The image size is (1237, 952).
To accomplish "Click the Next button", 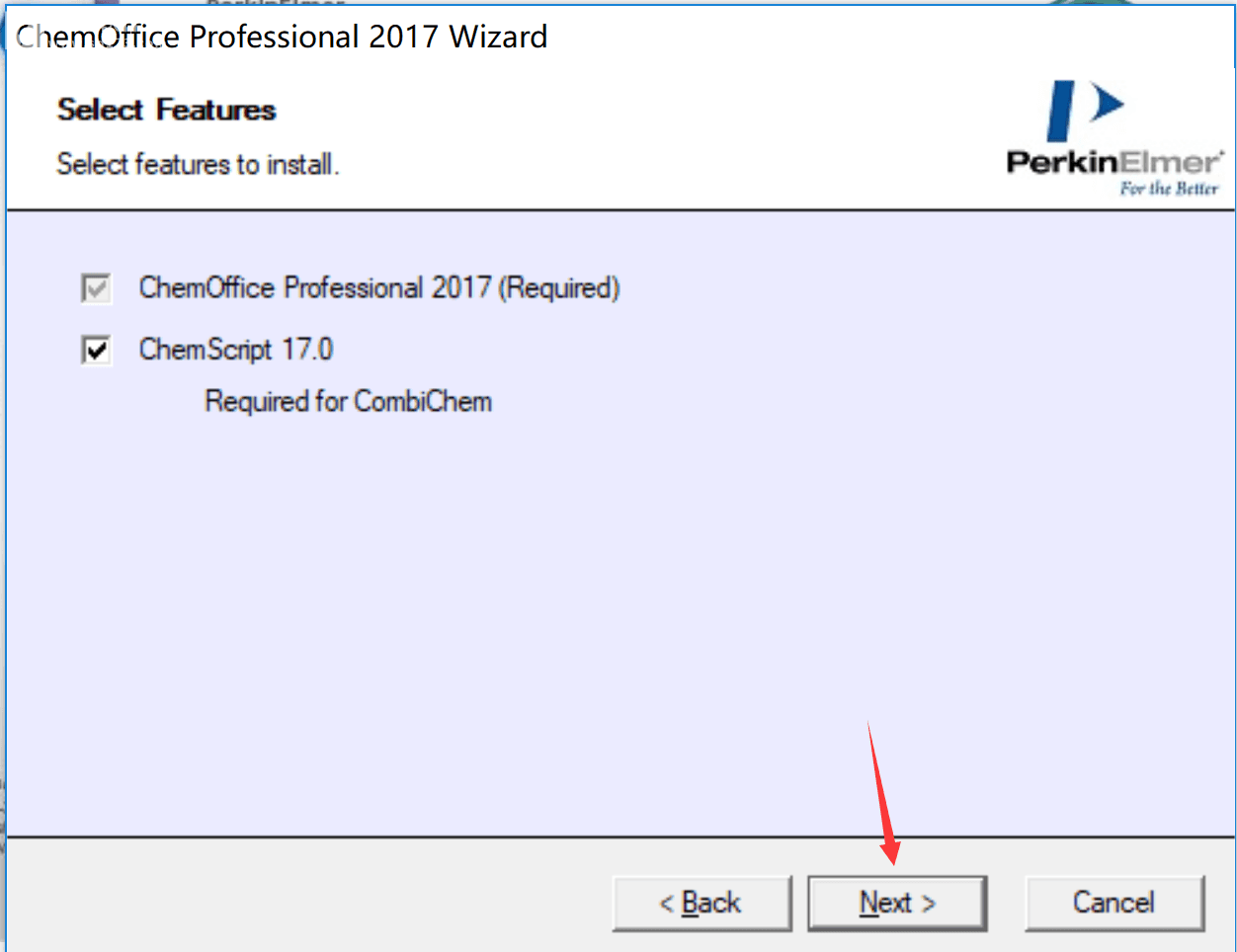I will point(897,903).
